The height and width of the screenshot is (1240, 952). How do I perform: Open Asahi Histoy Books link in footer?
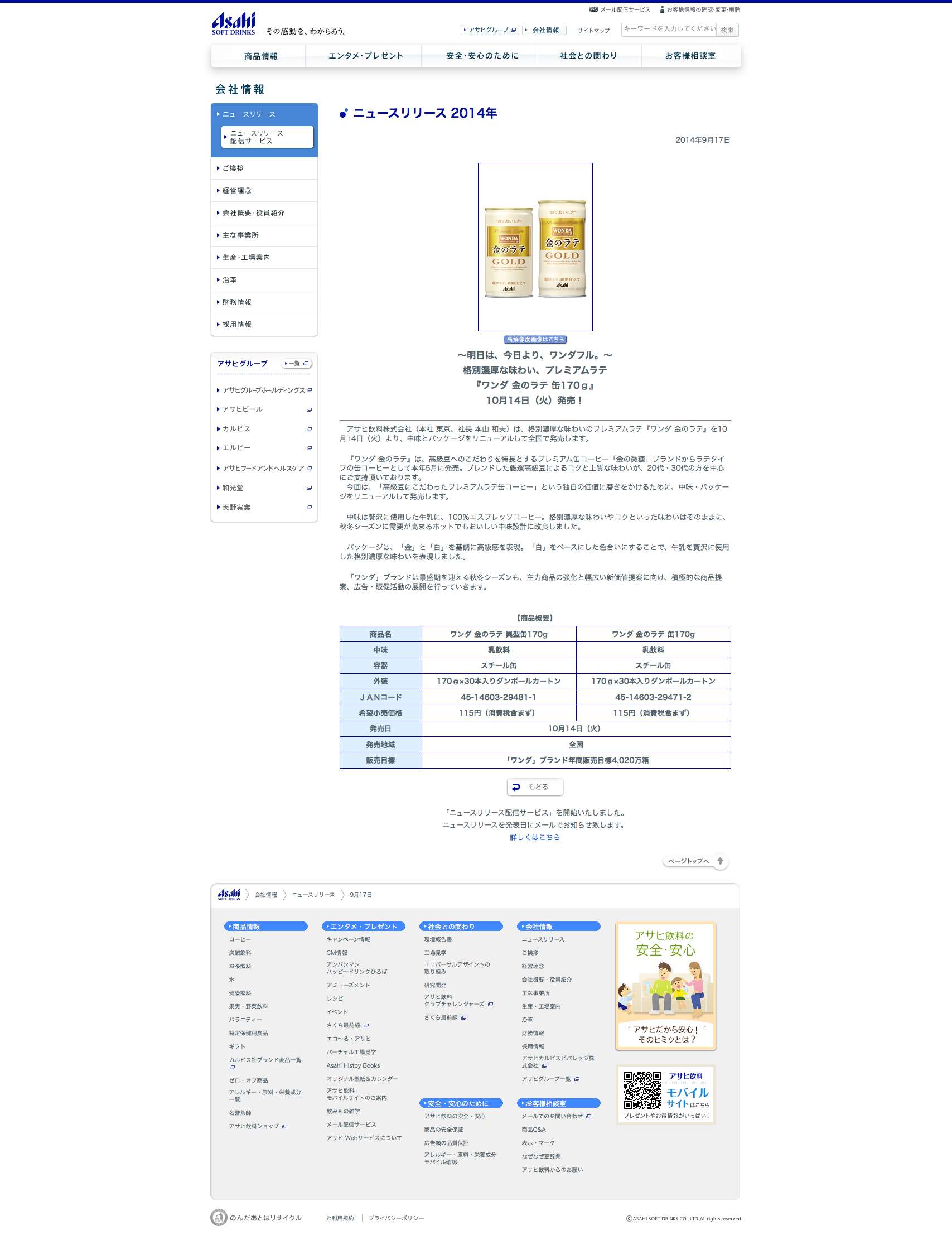tap(353, 1066)
